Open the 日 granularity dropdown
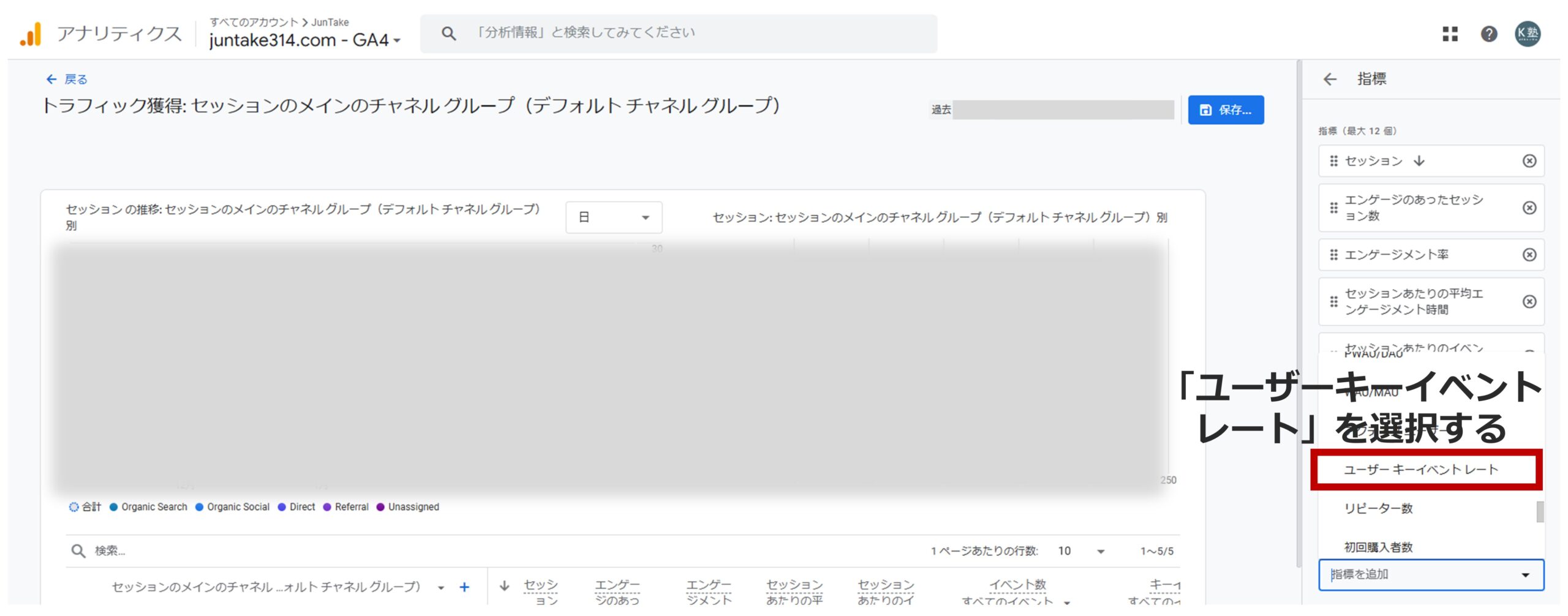Image resolution: width=1568 pixels, height=616 pixels. 613,217
